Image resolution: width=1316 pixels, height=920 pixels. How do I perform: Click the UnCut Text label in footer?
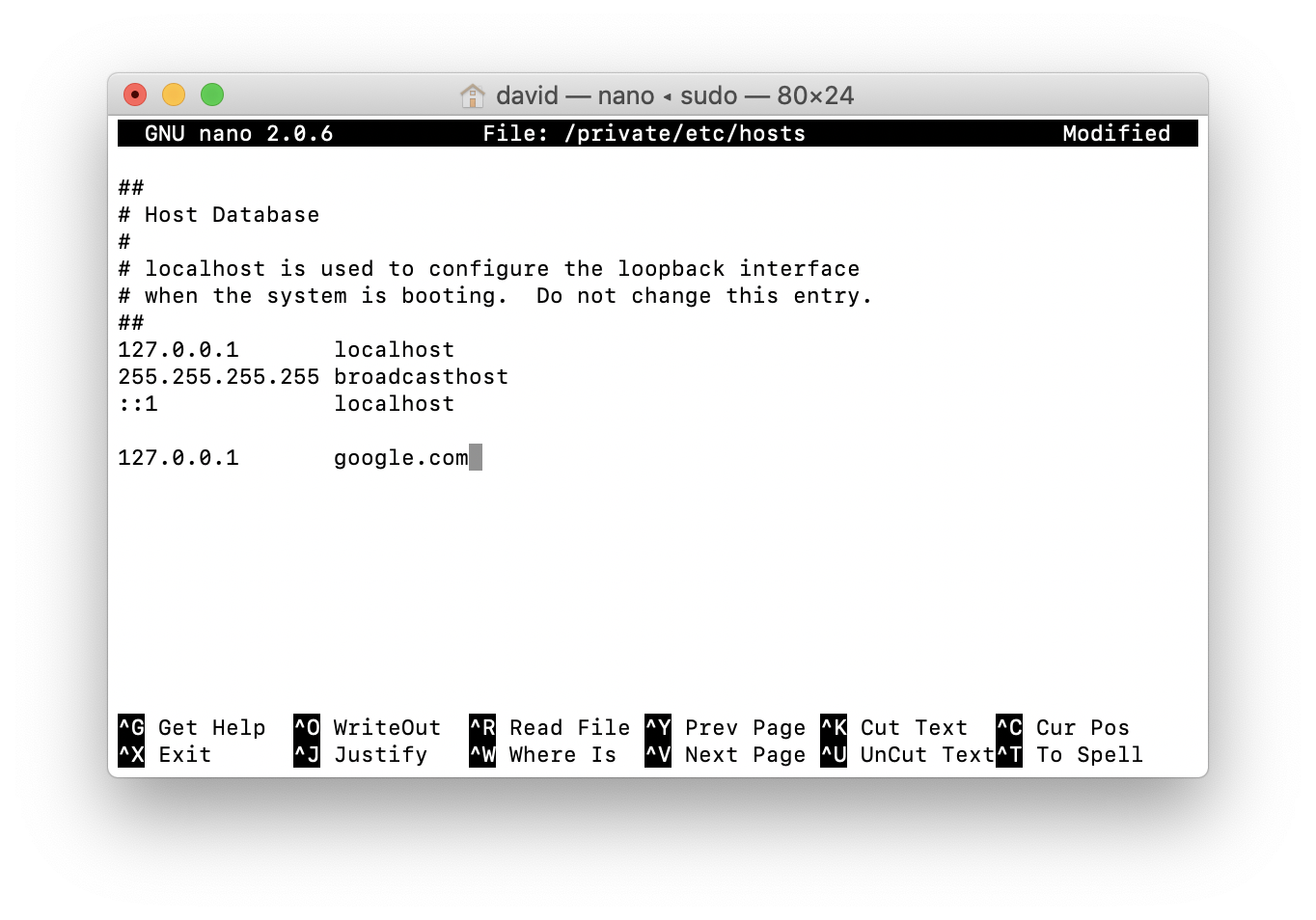coord(926,754)
